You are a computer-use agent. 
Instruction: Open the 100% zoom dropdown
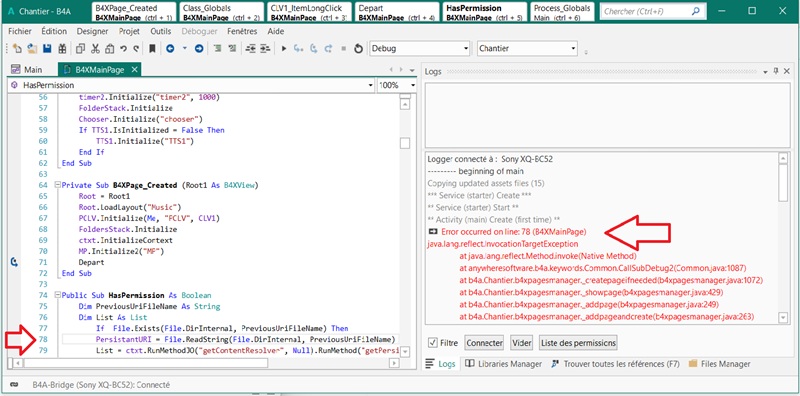(x=397, y=85)
